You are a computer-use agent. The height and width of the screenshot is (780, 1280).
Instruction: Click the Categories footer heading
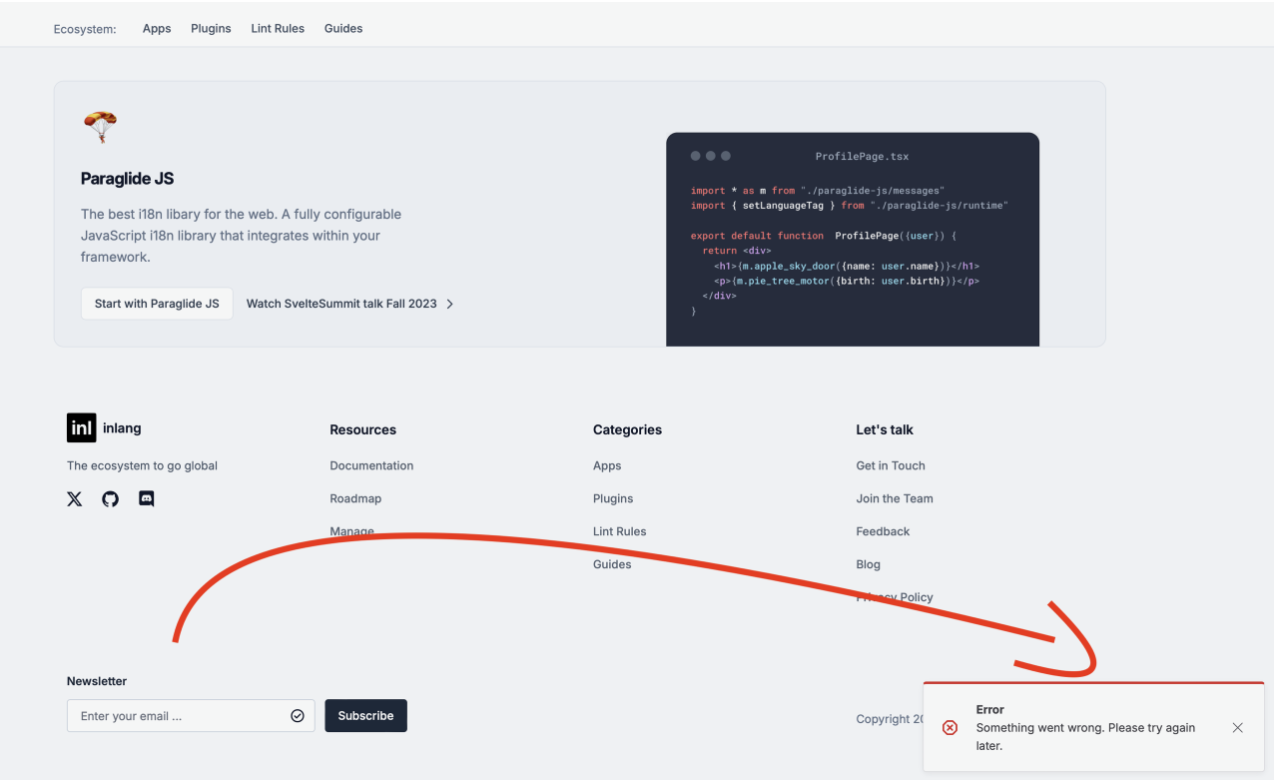tap(627, 430)
